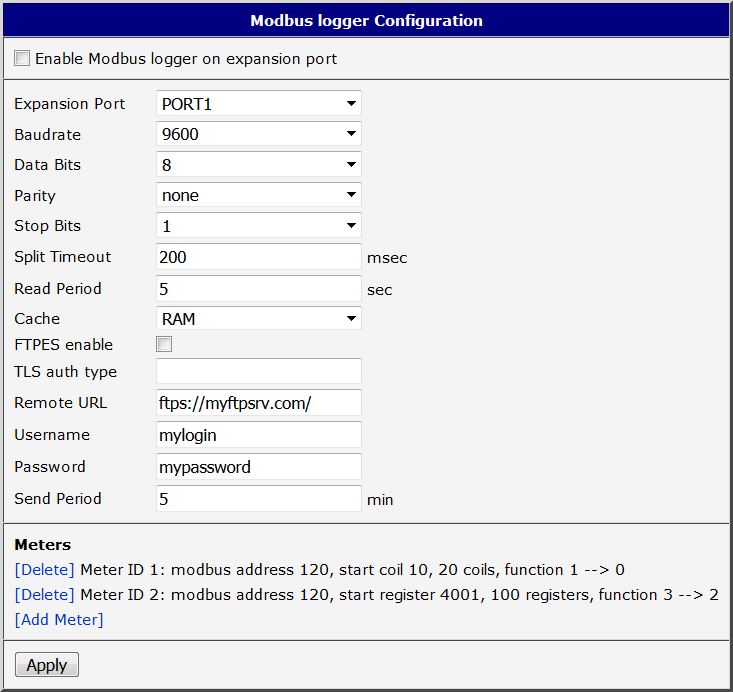Delete Meter ID 2 entry
The image size is (733, 692).
(x=44, y=595)
